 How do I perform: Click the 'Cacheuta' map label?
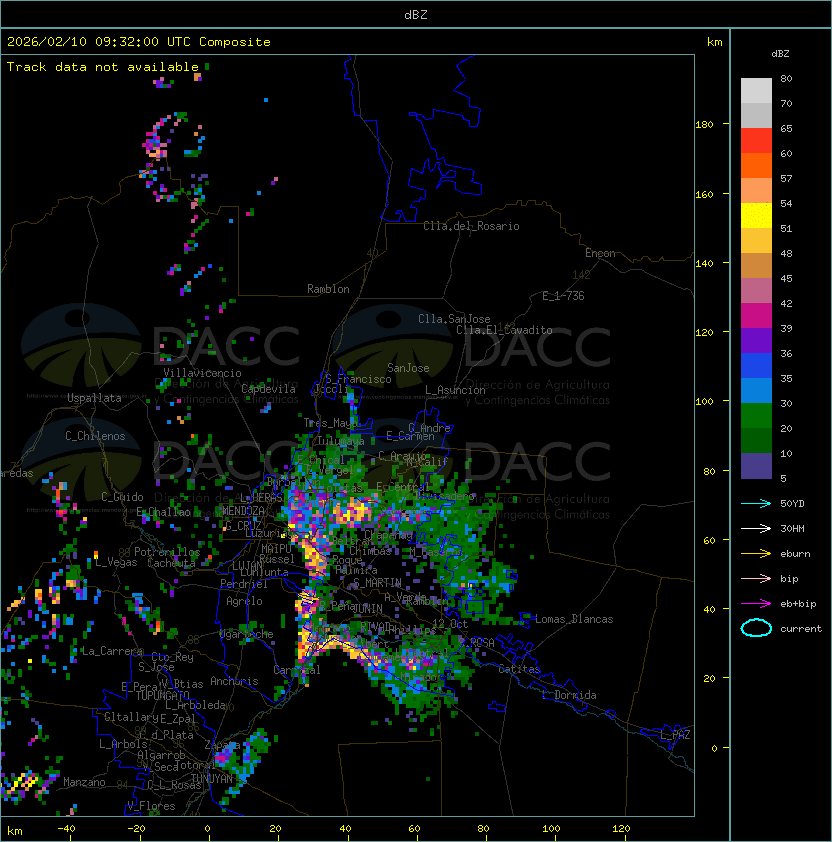click(171, 563)
